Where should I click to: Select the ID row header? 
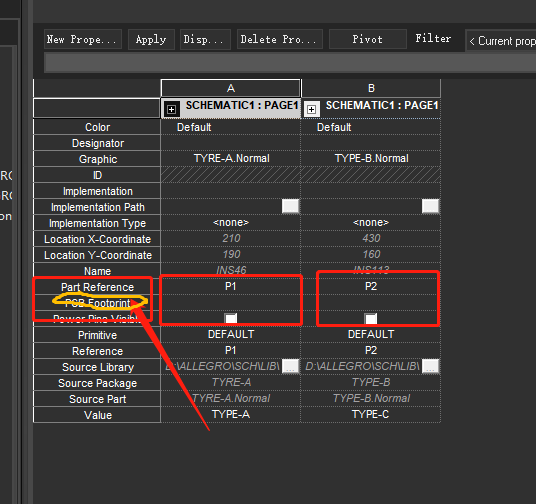point(97,175)
